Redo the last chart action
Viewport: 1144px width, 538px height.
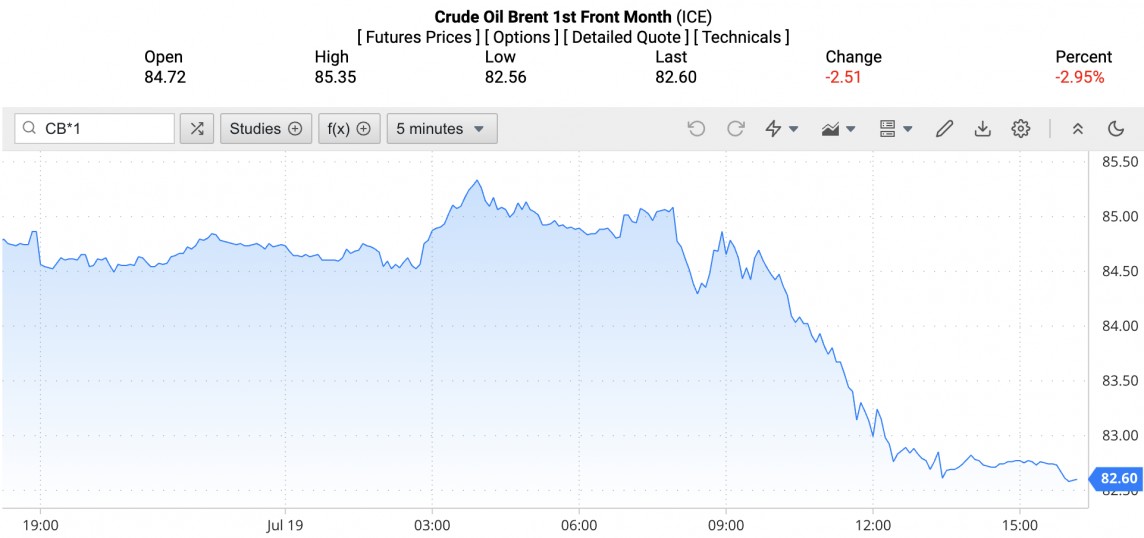[736, 129]
